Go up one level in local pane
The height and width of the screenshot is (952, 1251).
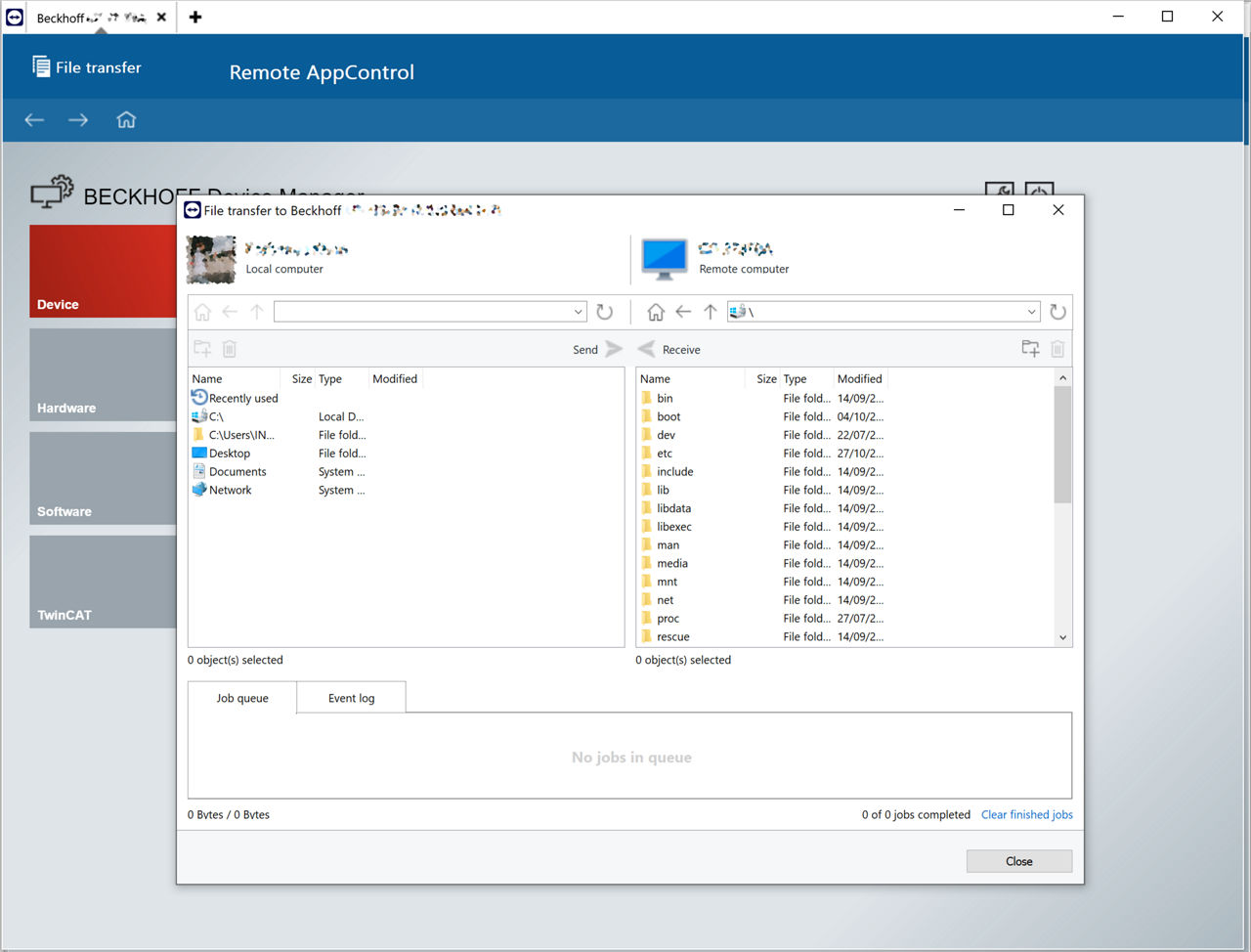[x=257, y=312]
